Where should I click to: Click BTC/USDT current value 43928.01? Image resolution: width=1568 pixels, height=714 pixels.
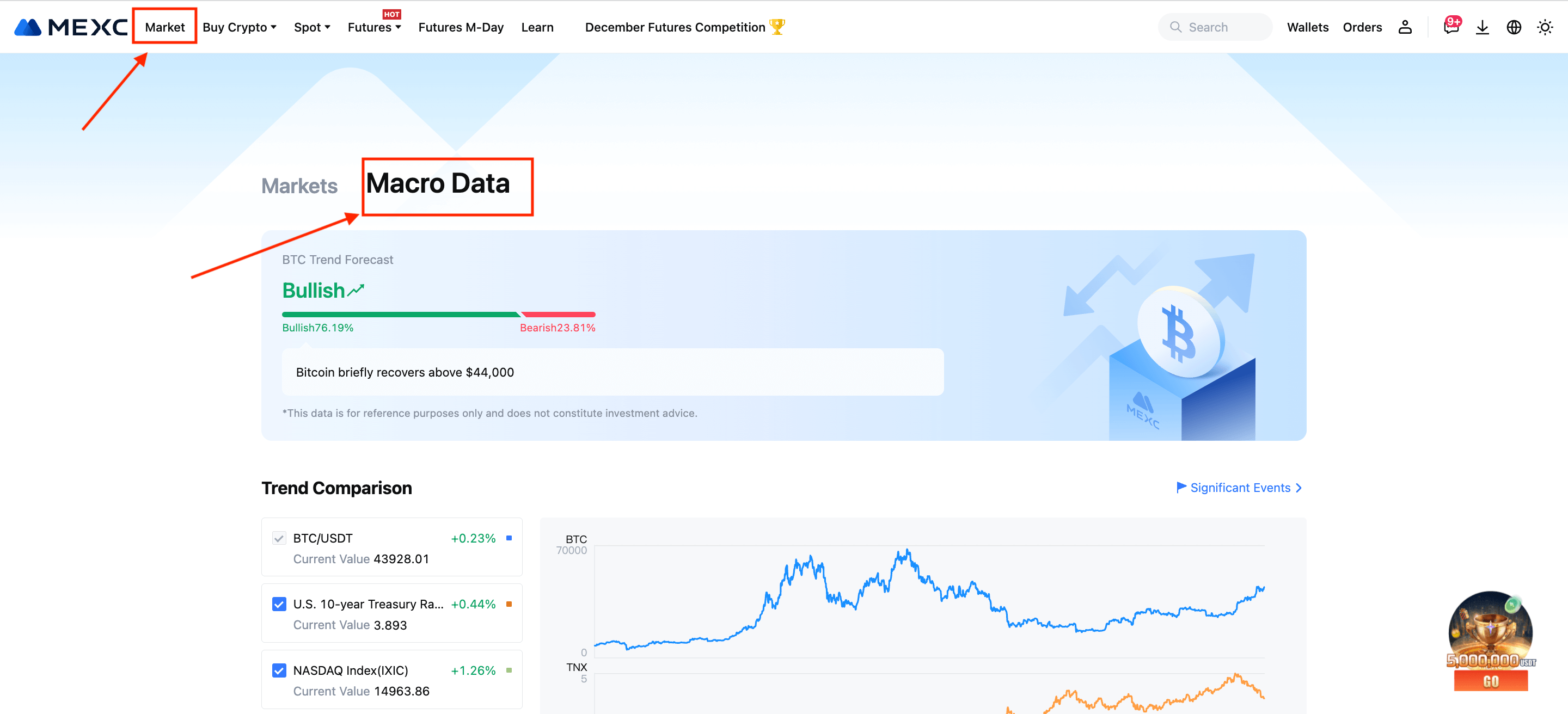(x=401, y=559)
